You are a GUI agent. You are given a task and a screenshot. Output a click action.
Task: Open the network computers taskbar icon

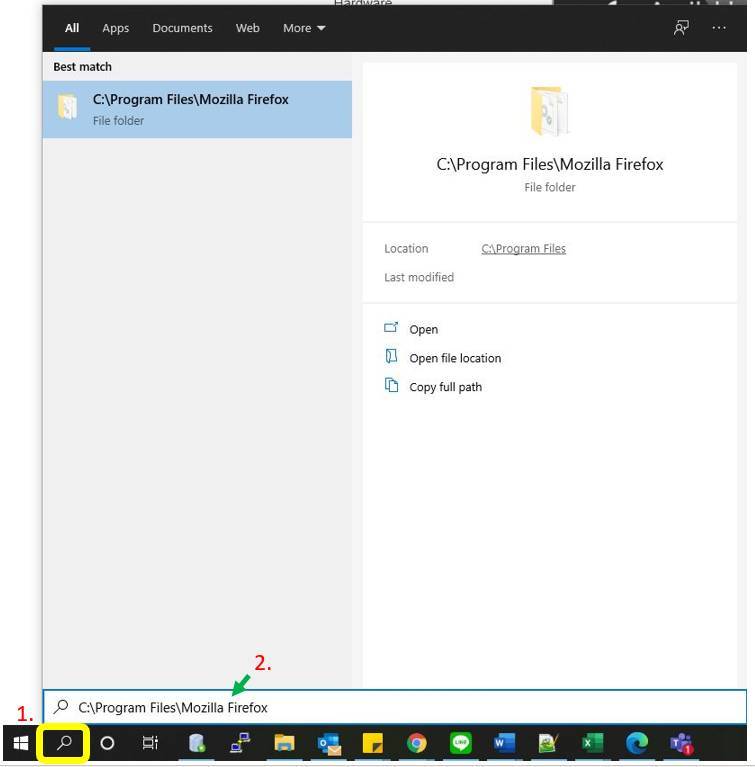click(x=240, y=743)
